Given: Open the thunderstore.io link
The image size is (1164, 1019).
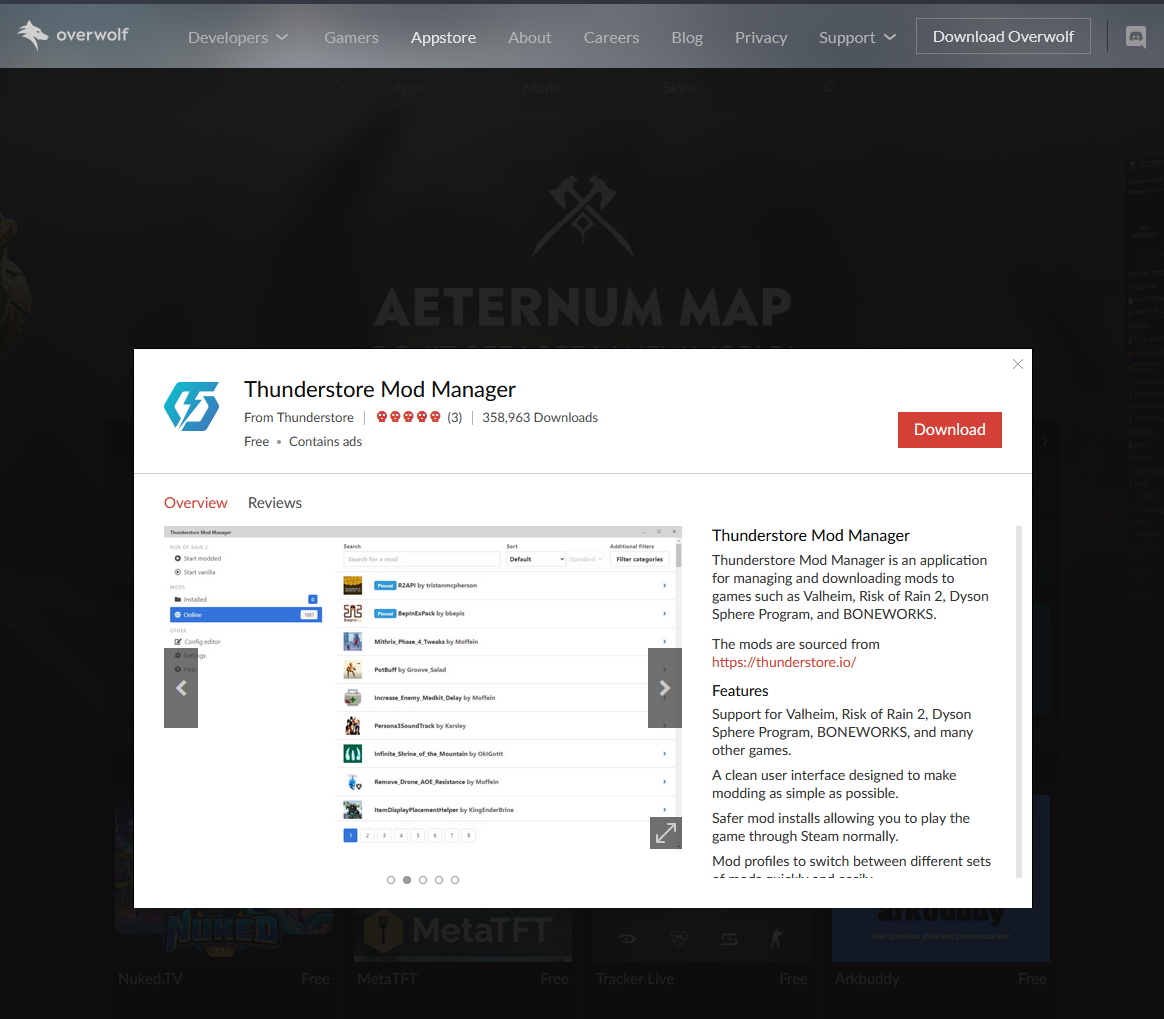Looking at the screenshot, I should tap(784, 662).
